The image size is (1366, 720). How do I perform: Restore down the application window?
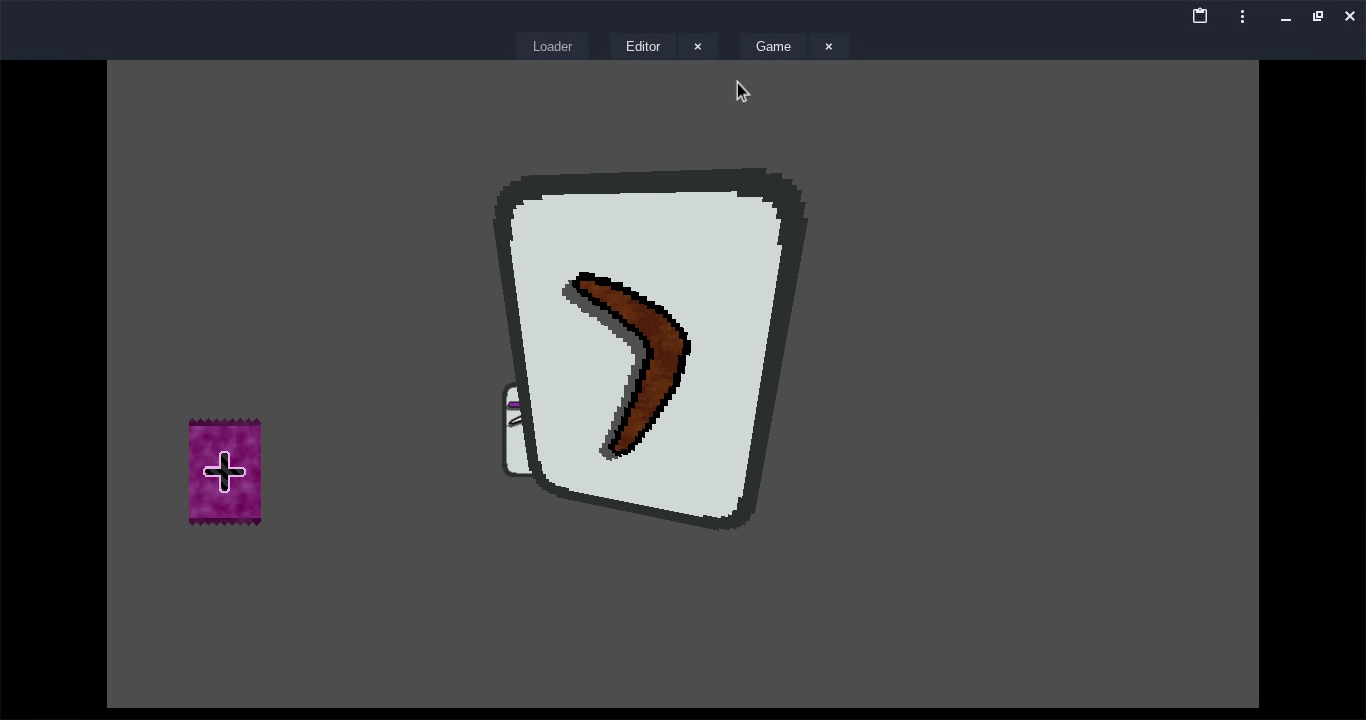(x=1318, y=16)
